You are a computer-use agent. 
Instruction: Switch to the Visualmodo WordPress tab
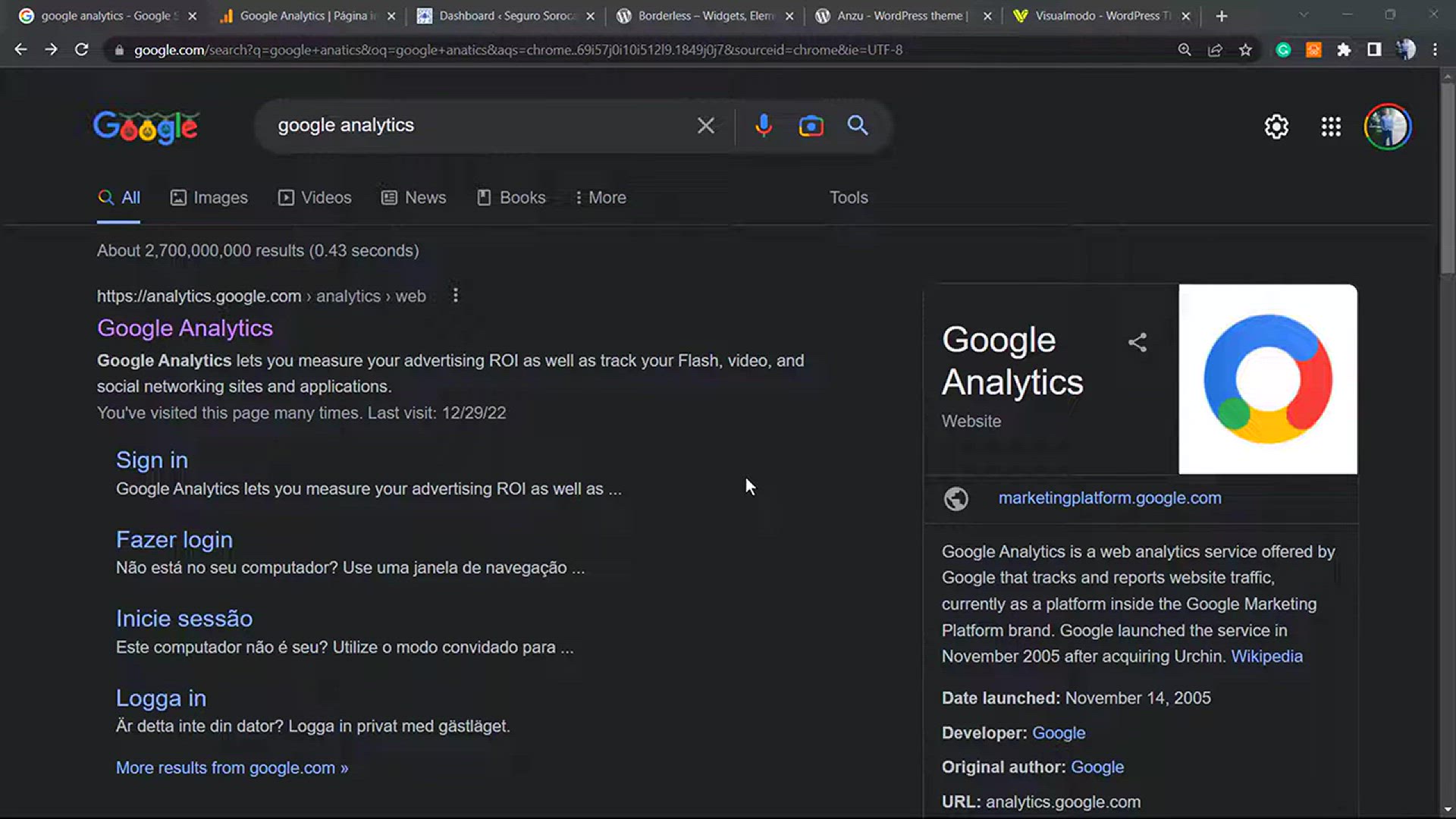coord(1103,16)
